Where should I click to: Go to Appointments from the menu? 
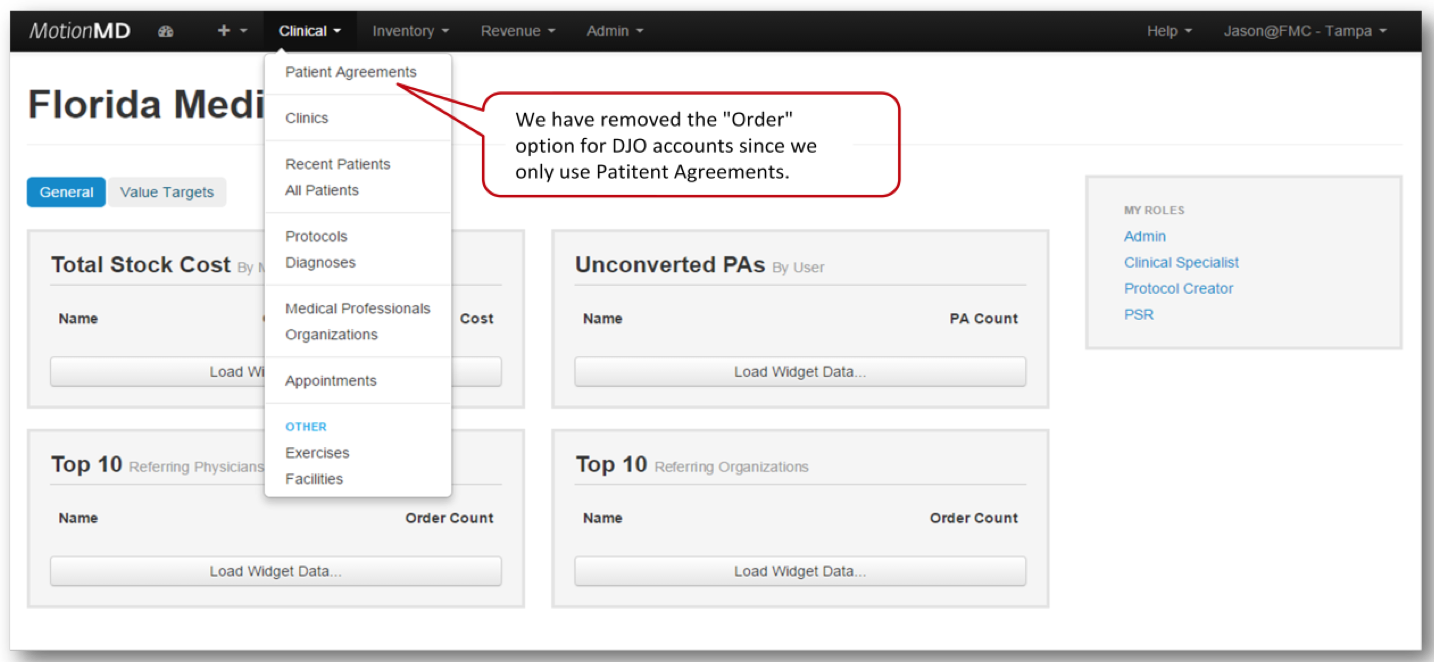330,381
